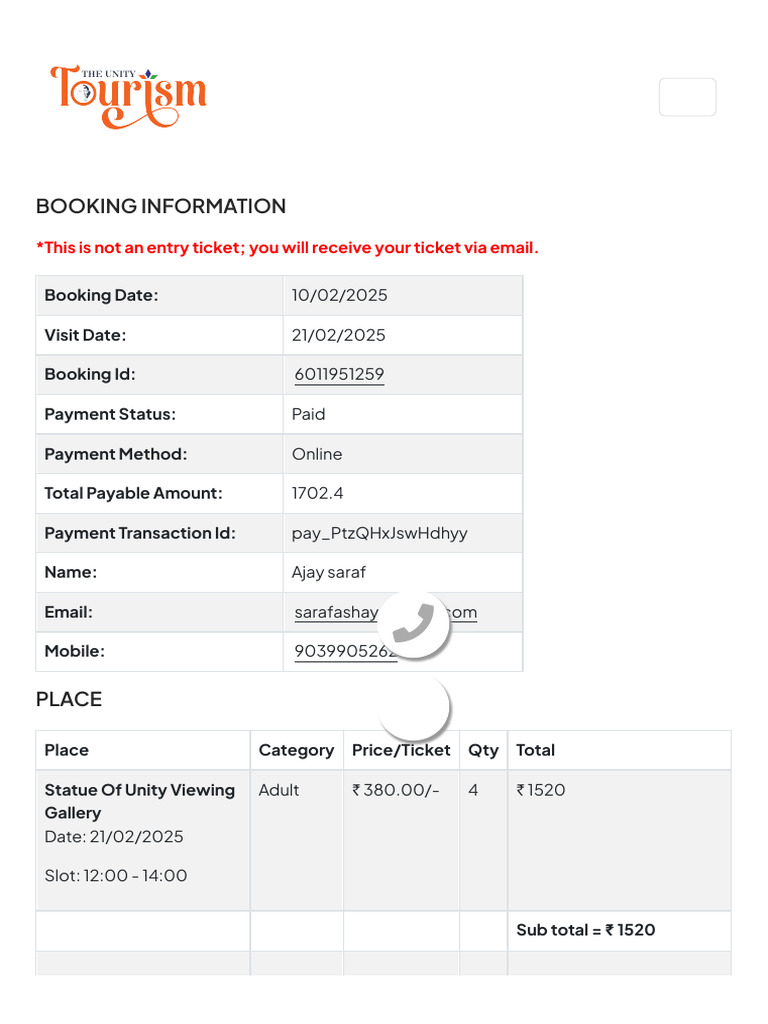The height and width of the screenshot is (1024, 768).
Task: Tap the mobile number 903990526 link
Action: tap(345, 652)
